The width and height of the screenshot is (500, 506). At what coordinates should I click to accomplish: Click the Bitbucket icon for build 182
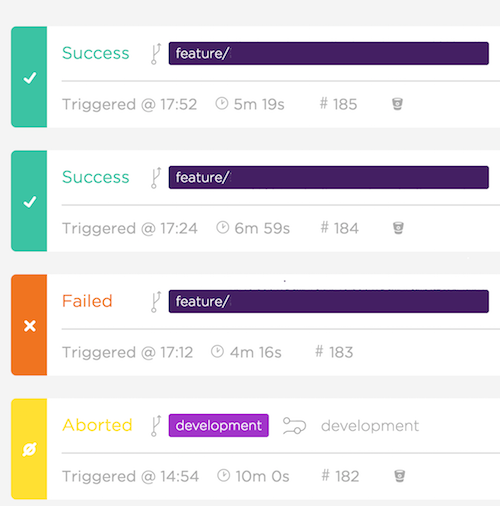coord(399,476)
